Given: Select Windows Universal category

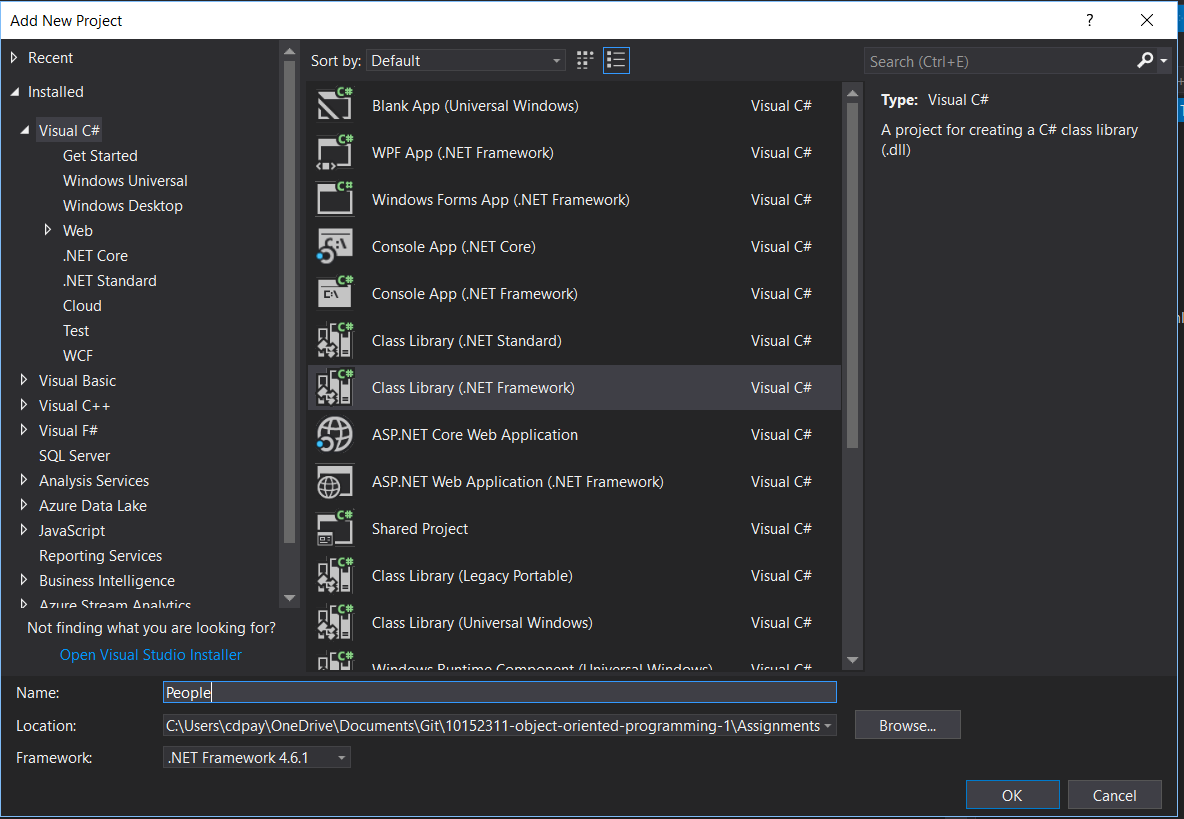Looking at the screenshot, I should (x=125, y=180).
